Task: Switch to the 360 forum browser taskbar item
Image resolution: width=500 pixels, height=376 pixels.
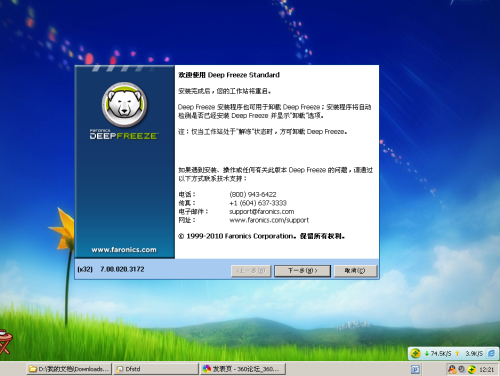Action: pos(243,369)
